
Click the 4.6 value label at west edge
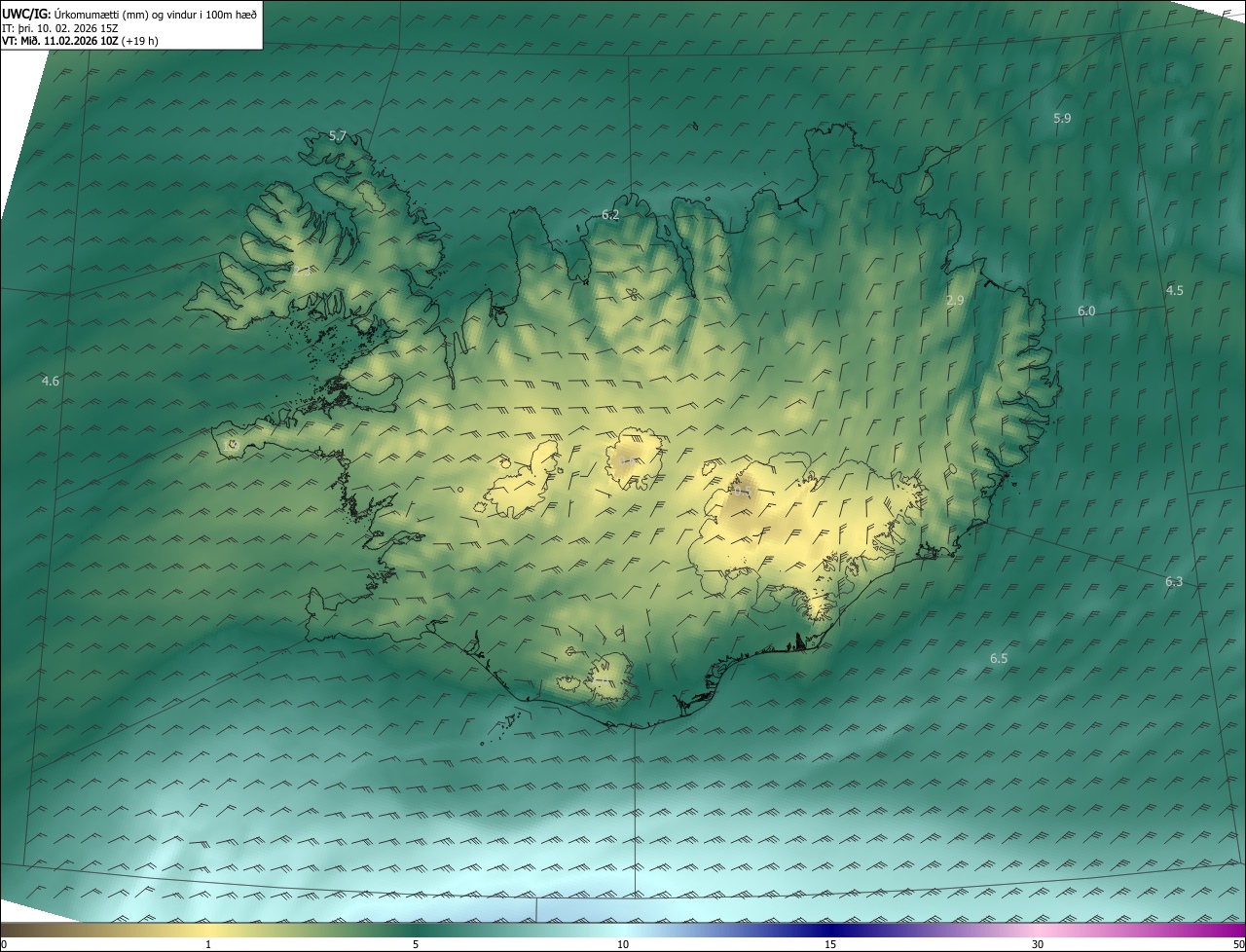click(x=51, y=381)
